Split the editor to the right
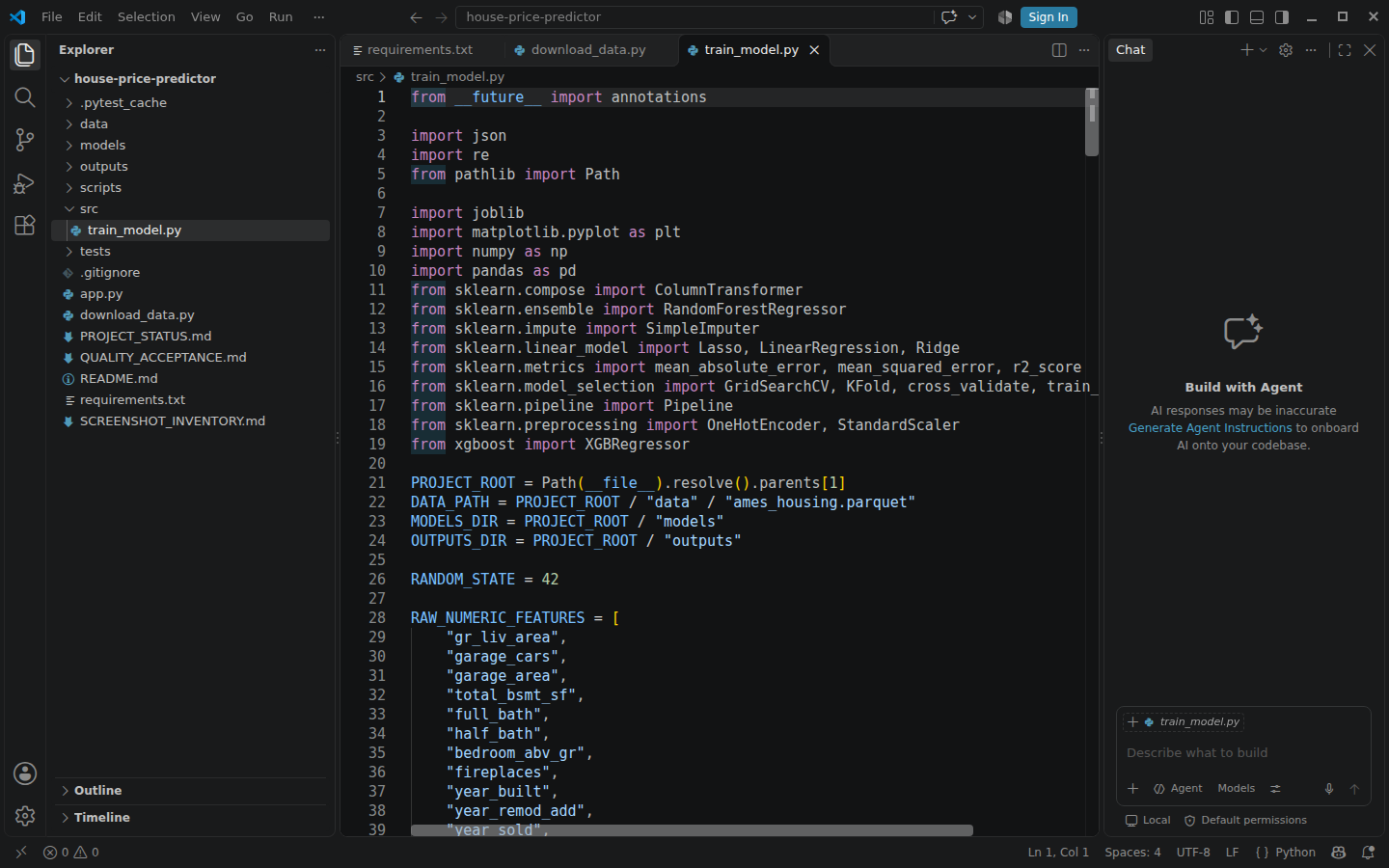The height and width of the screenshot is (868, 1389). (x=1059, y=50)
